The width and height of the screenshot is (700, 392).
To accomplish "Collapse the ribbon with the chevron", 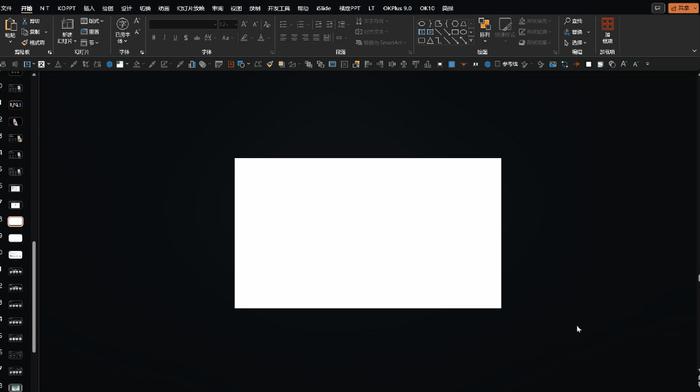I will click(x=694, y=51).
